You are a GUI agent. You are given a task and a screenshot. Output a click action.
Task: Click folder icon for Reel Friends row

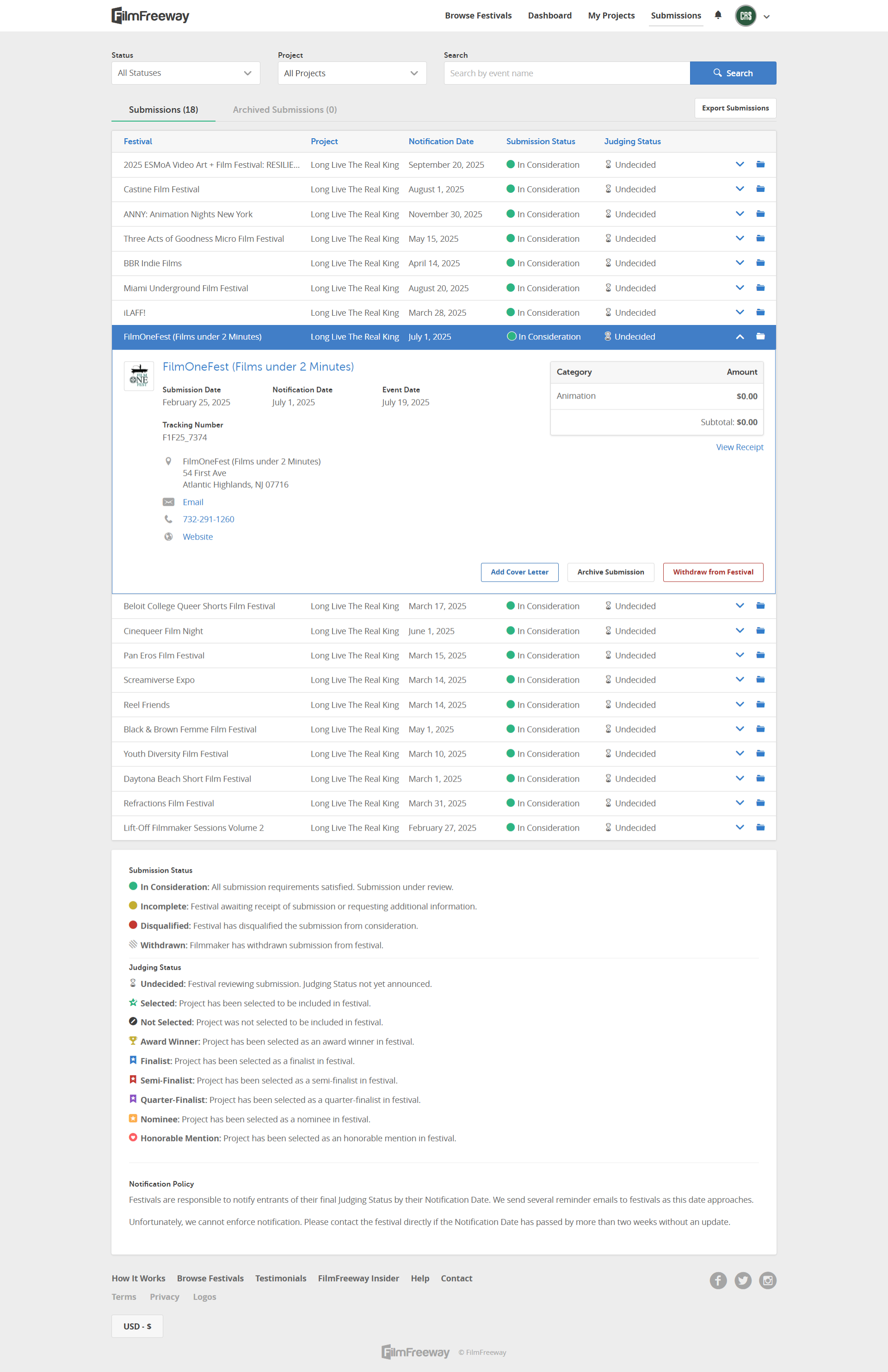[760, 704]
